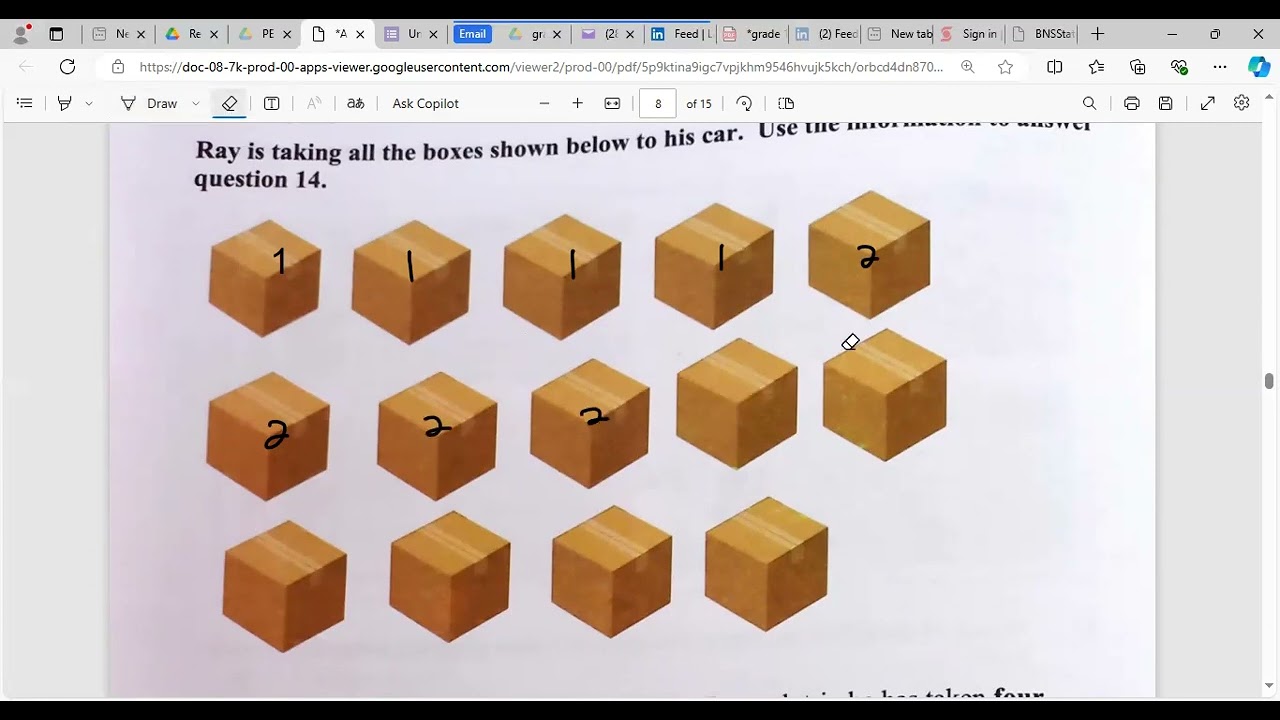The width and height of the screenshot is (1280, 720).
Task: Switch to the 'Ur' tab
Action: pos(404,34)
